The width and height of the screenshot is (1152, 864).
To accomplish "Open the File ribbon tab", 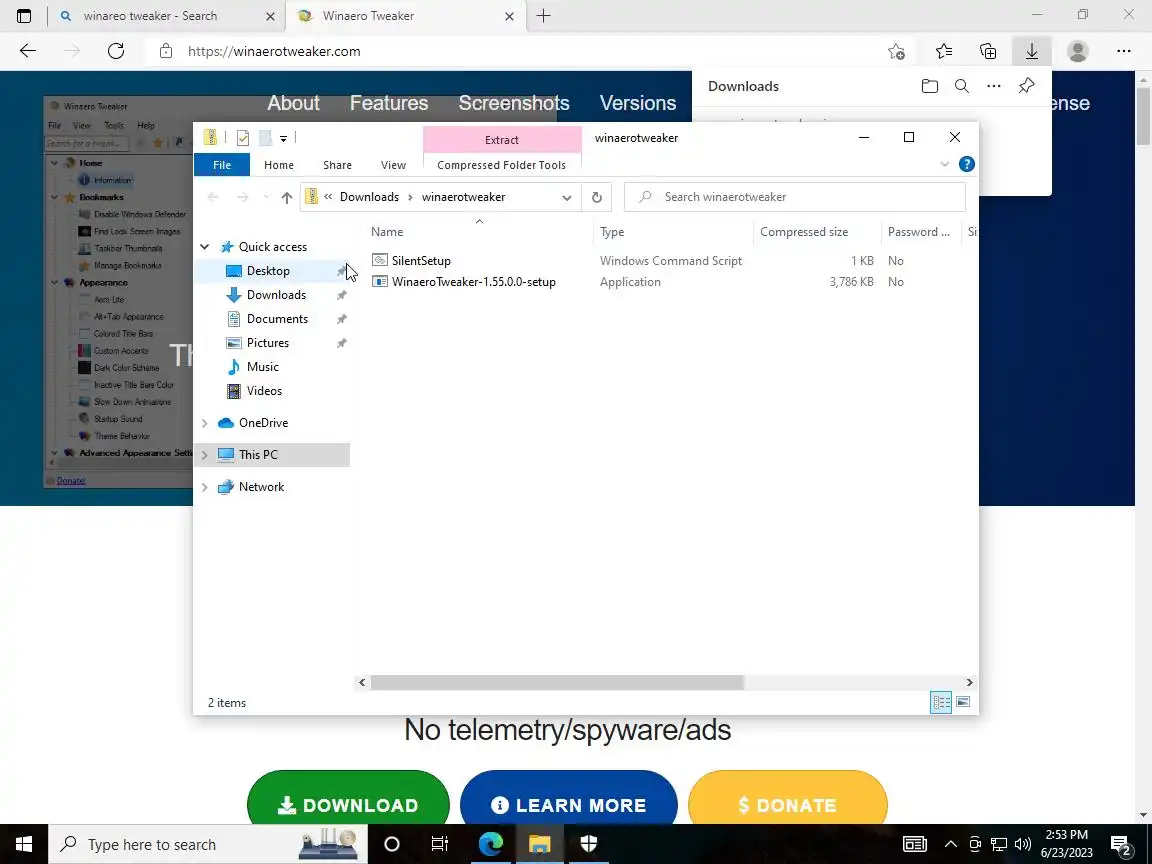I will pos(222,165).
